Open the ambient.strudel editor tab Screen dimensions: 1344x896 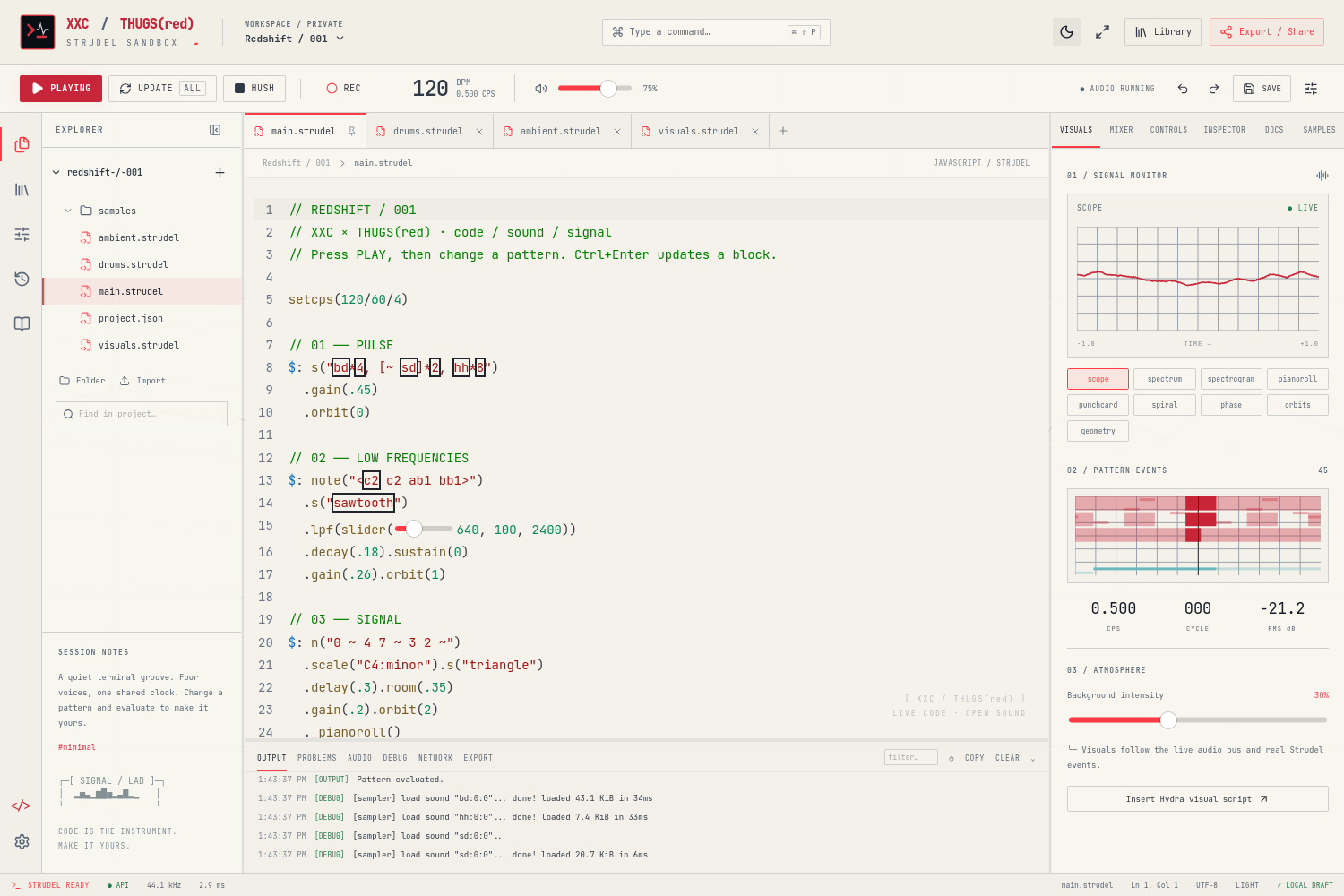[561, 131]
